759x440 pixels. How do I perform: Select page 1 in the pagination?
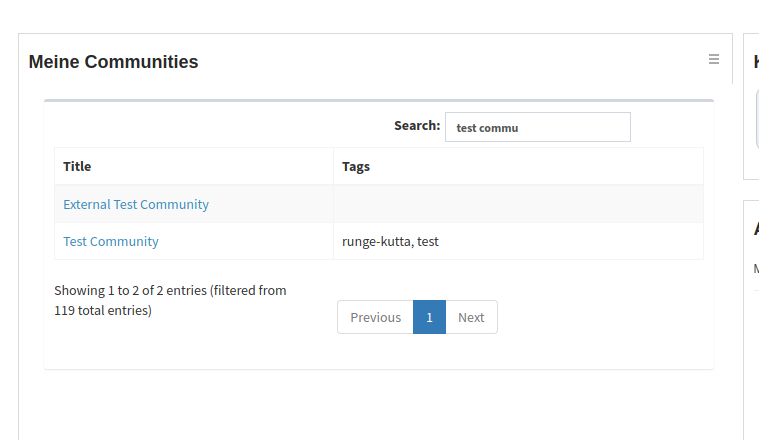(x=429, y=317)
